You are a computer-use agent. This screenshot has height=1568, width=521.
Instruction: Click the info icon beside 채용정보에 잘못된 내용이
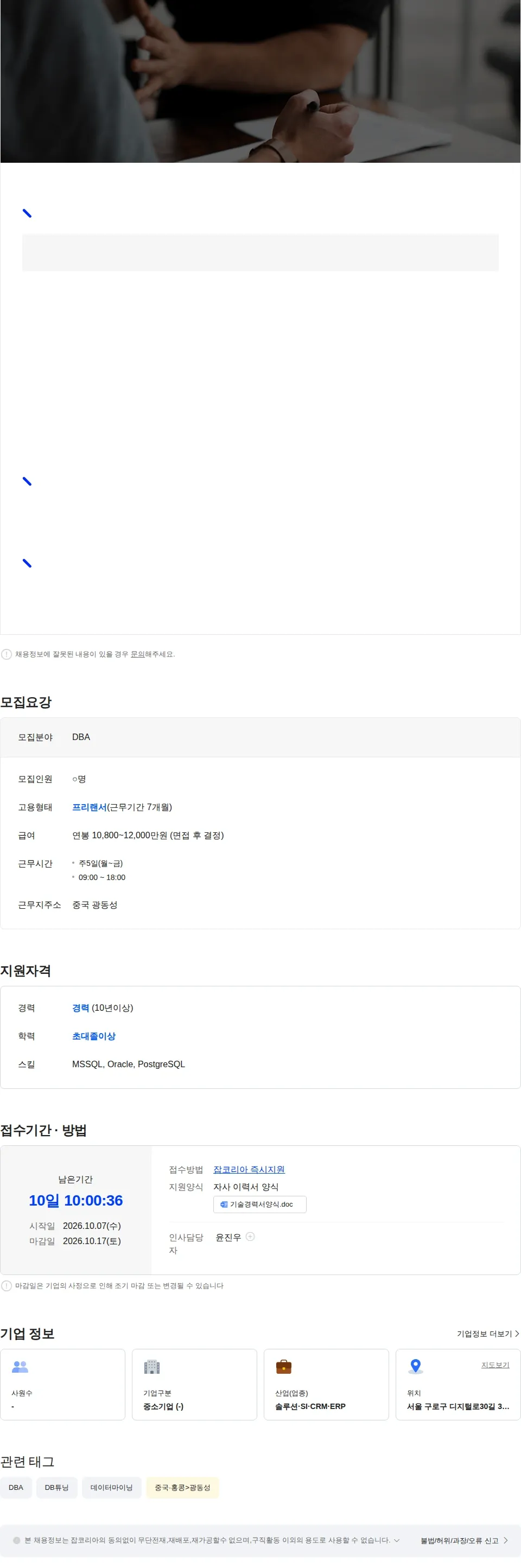[x=7, y=654]
